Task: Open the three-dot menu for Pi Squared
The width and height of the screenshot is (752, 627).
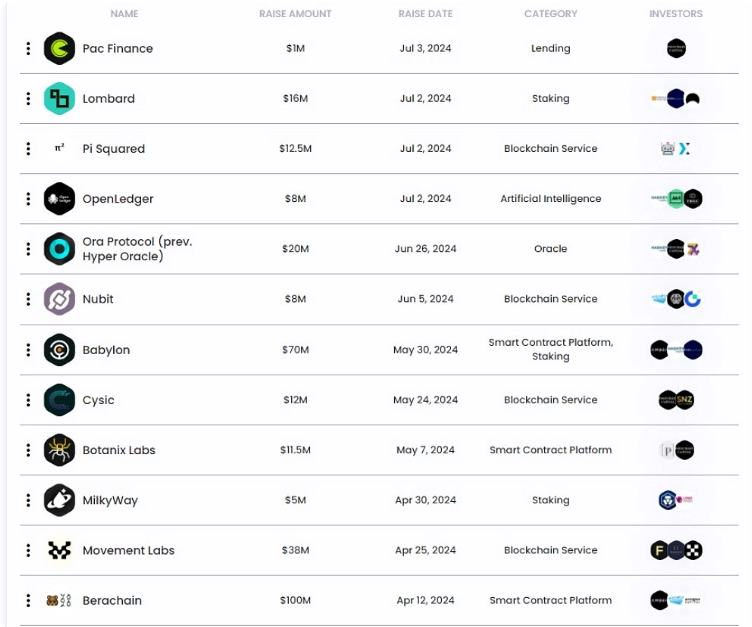Action: click(x=28, y=149)
